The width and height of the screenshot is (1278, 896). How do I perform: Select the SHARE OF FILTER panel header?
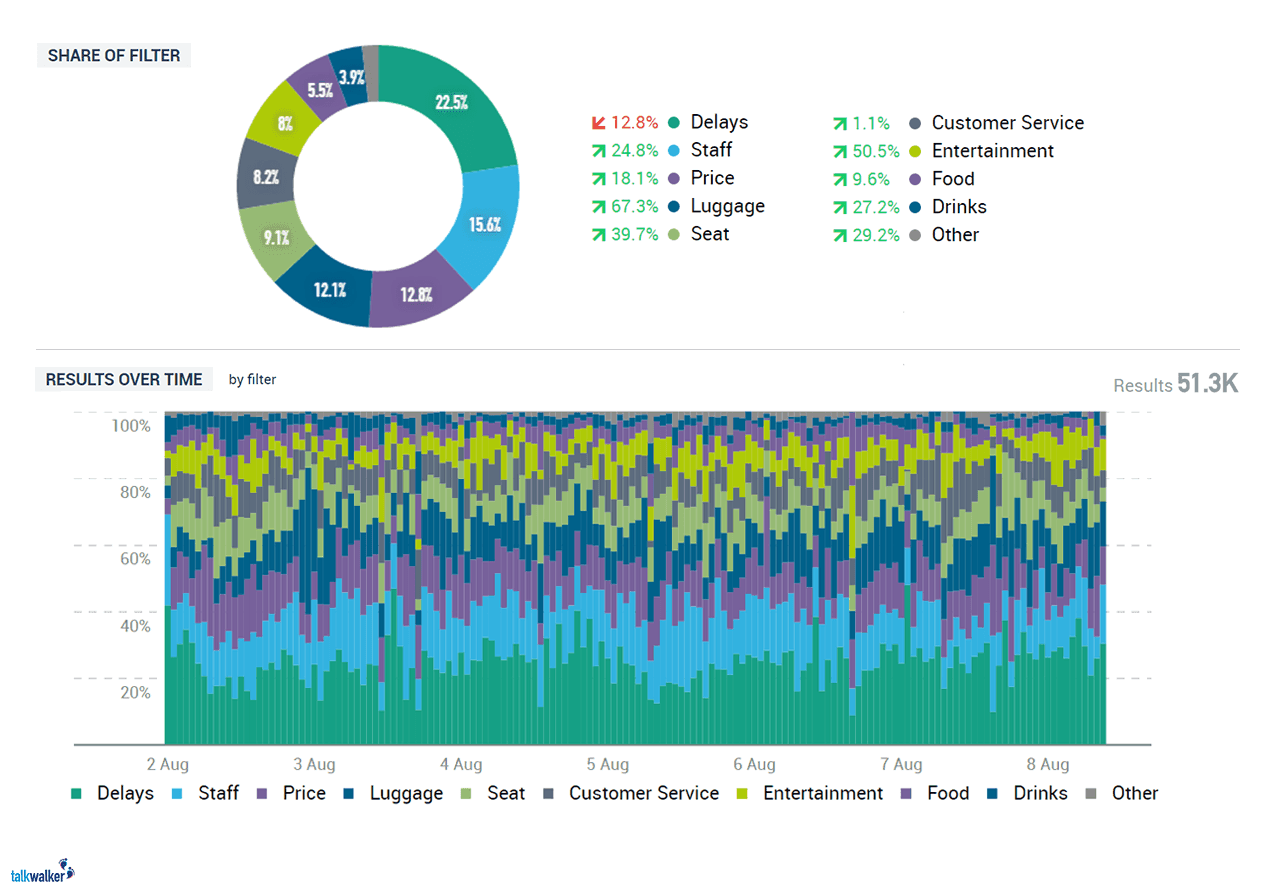point(113,55)
